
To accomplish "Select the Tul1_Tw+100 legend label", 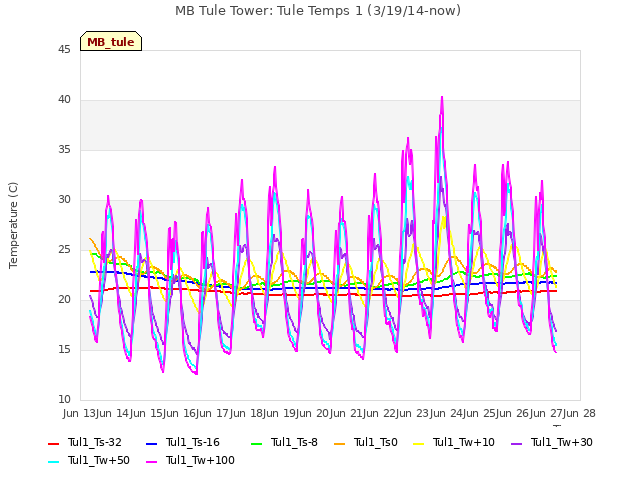I will 200,460.
